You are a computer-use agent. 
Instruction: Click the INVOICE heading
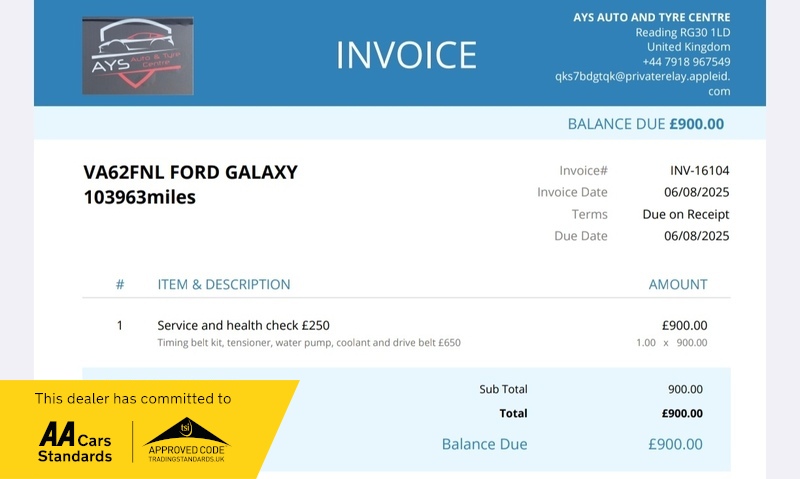pos(406,55)
